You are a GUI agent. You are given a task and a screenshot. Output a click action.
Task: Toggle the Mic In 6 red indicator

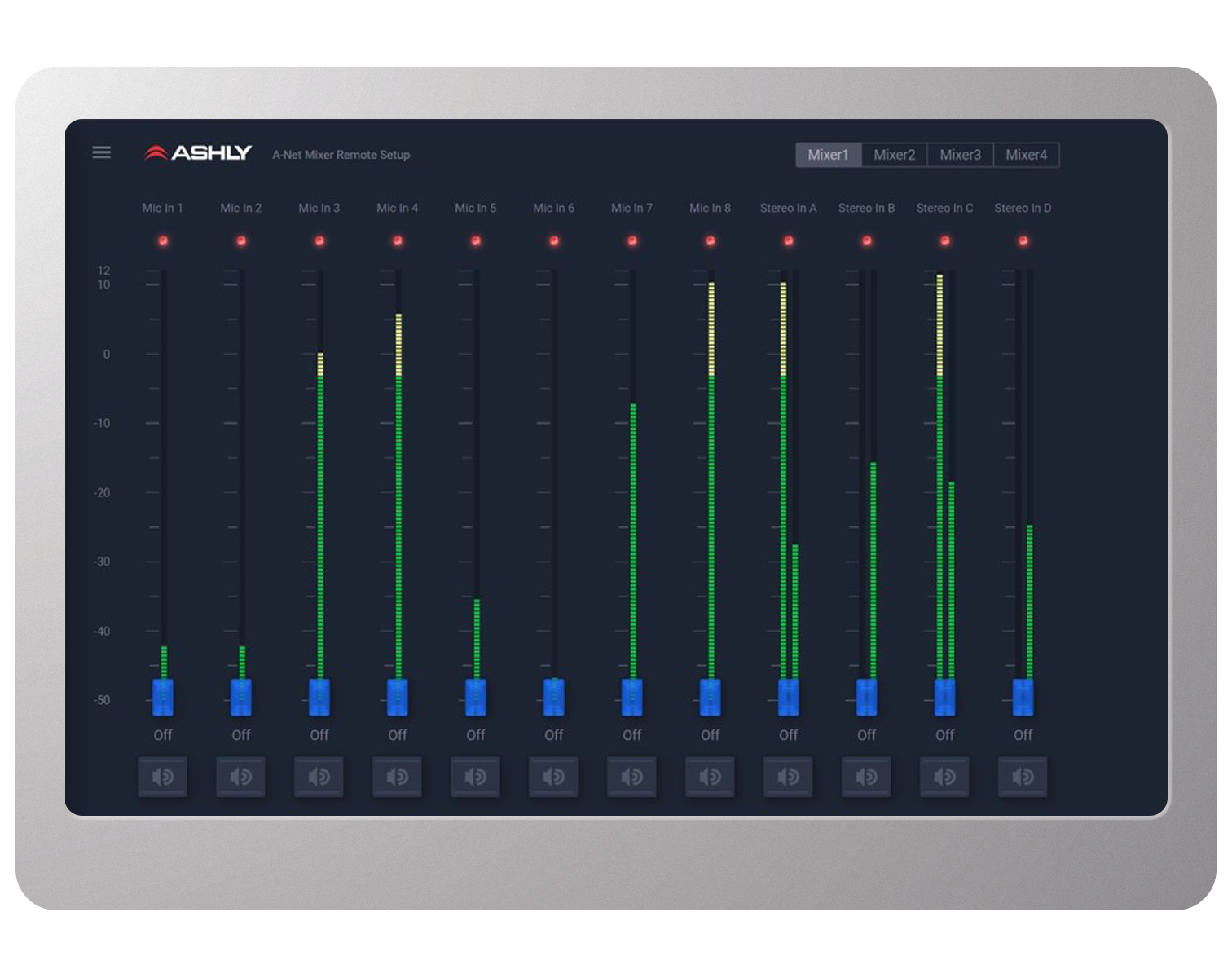click(554, 240)
